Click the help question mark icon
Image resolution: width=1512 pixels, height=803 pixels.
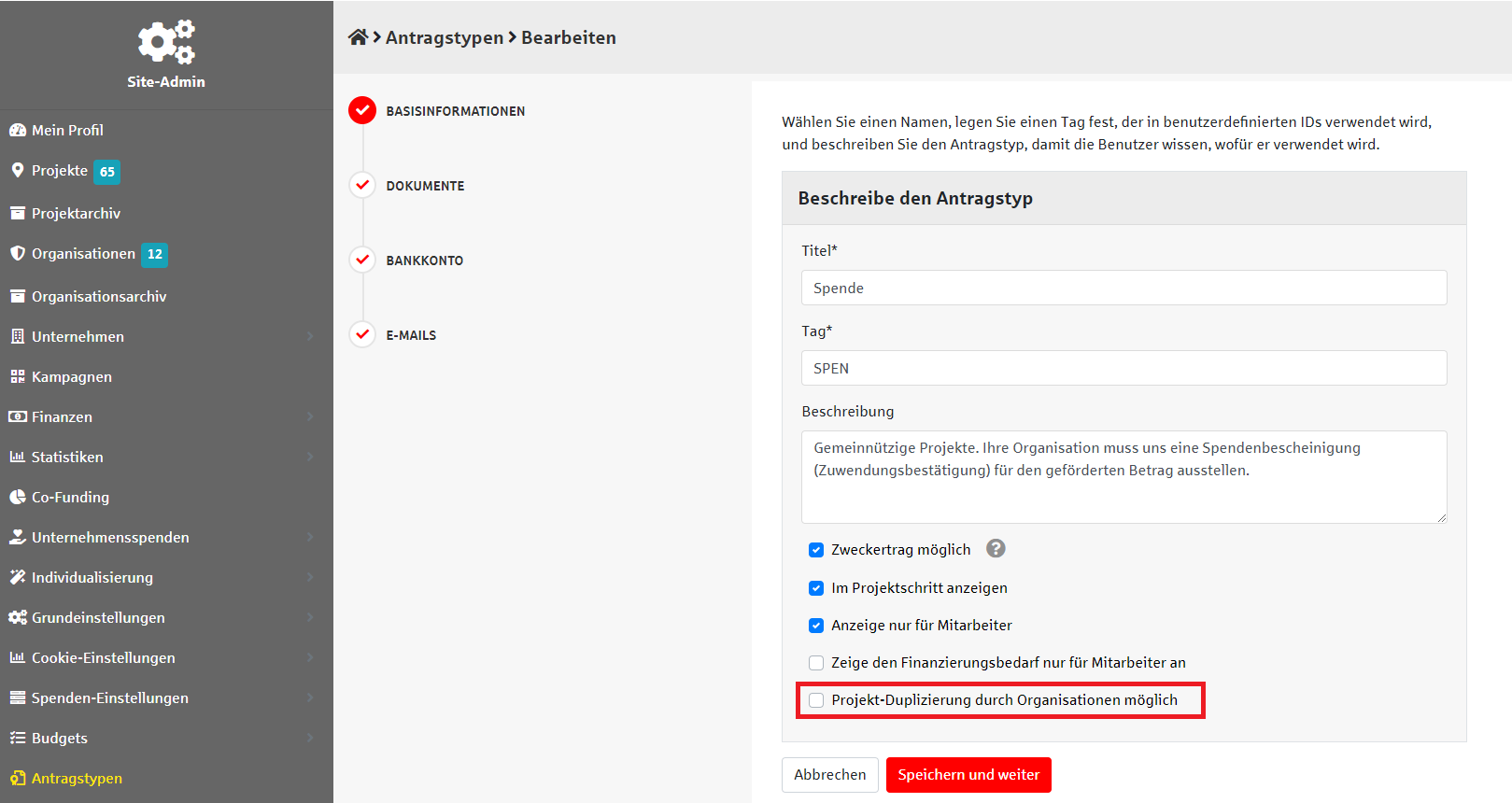pos(996,549)
